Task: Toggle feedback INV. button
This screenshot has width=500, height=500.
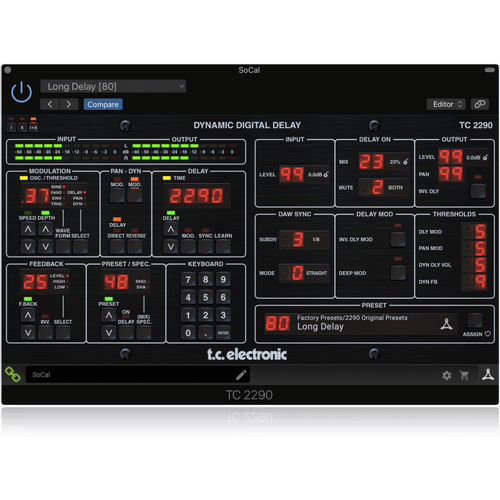Action: pos(45,332)
